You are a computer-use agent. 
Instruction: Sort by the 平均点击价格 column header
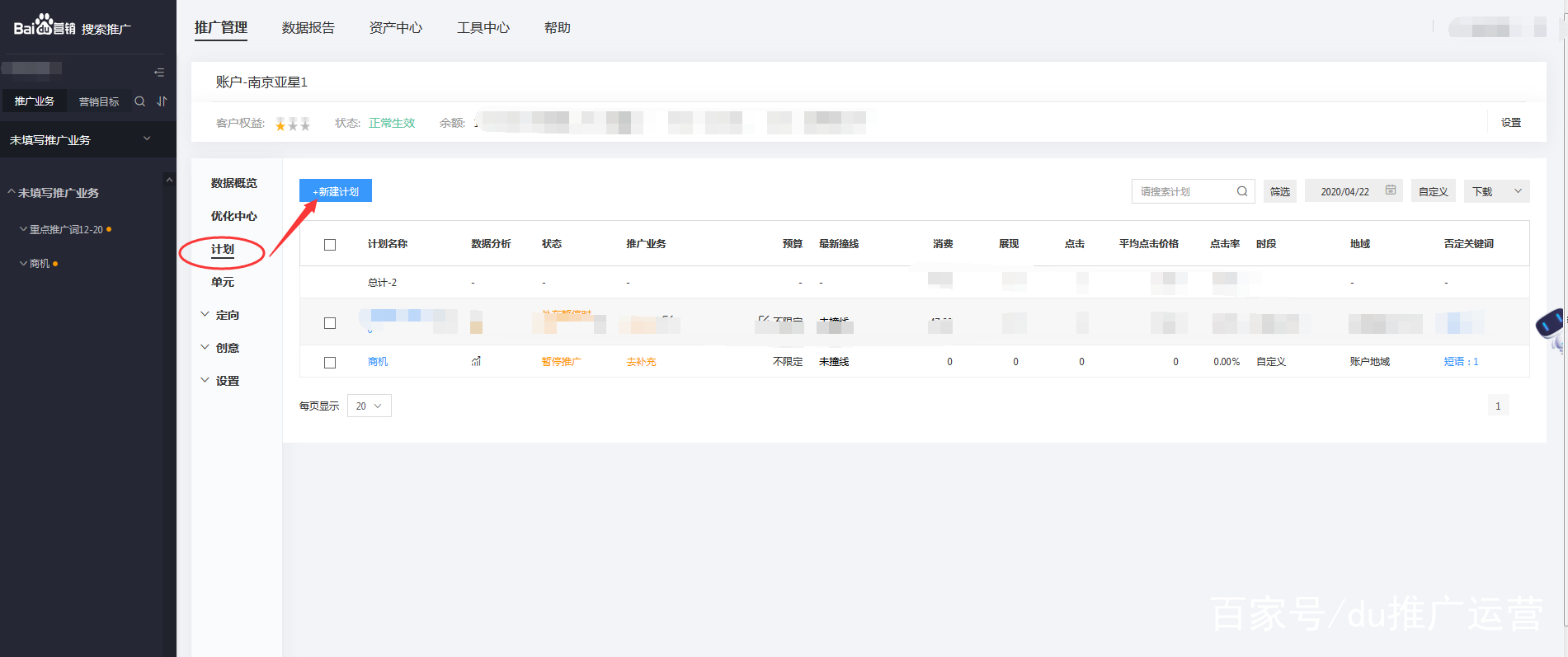pyautogui.click(x=1149, y=244)
